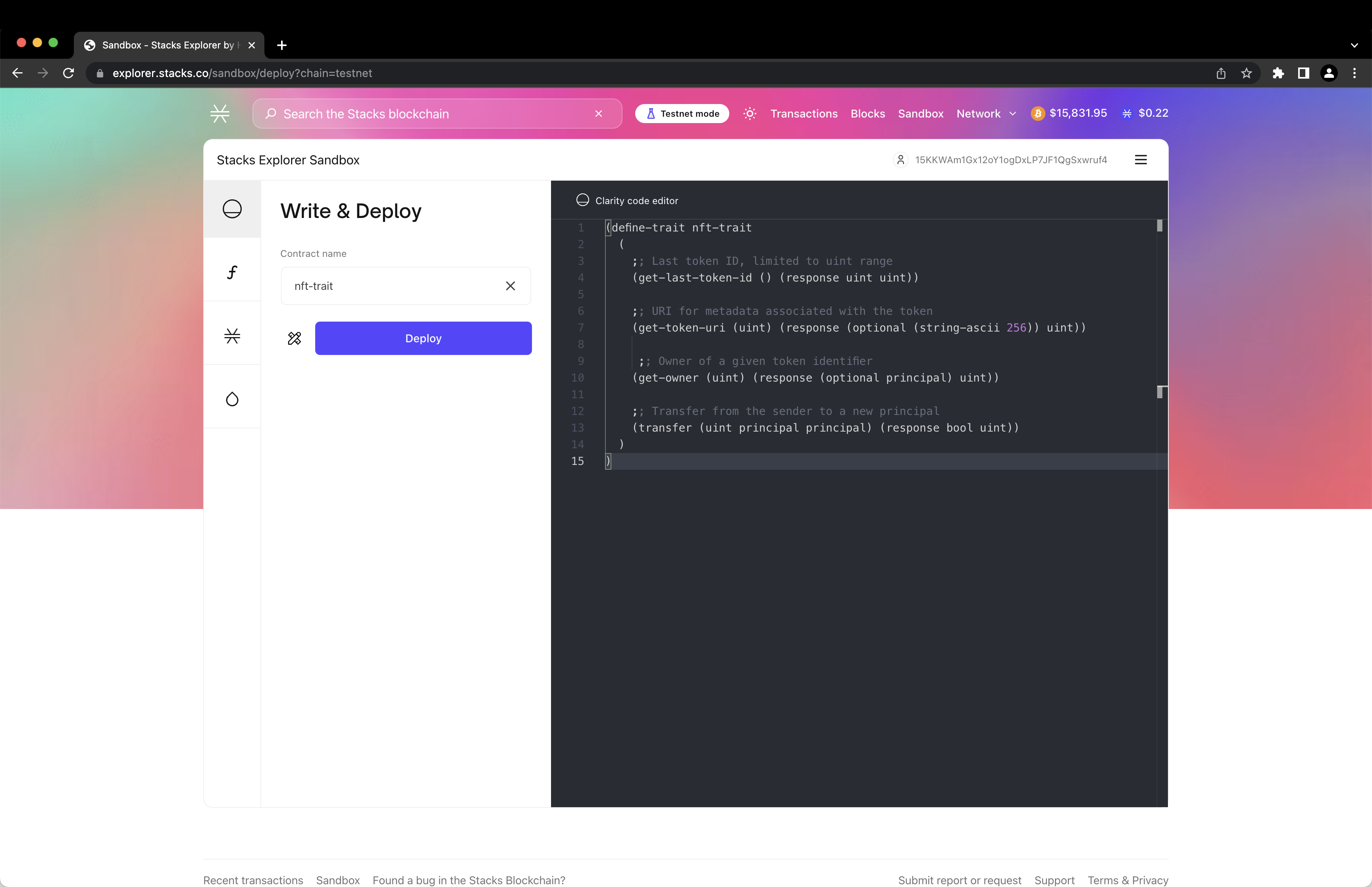Viewport: 1372px width, 887px height.
Task: Open the faucet droplet sidebar icon
Action: click(232, 399)
